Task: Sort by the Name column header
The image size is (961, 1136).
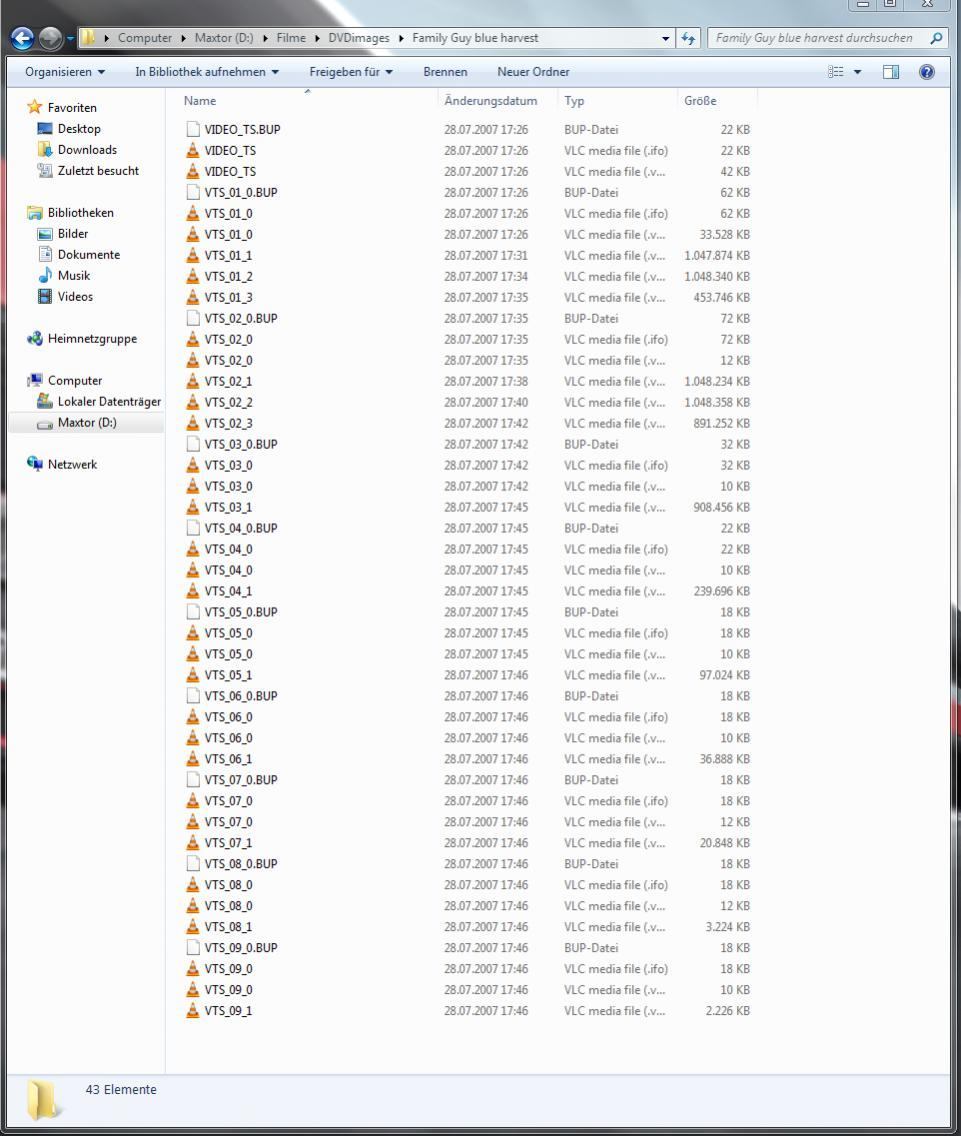Action: click(x=199, y=101)
